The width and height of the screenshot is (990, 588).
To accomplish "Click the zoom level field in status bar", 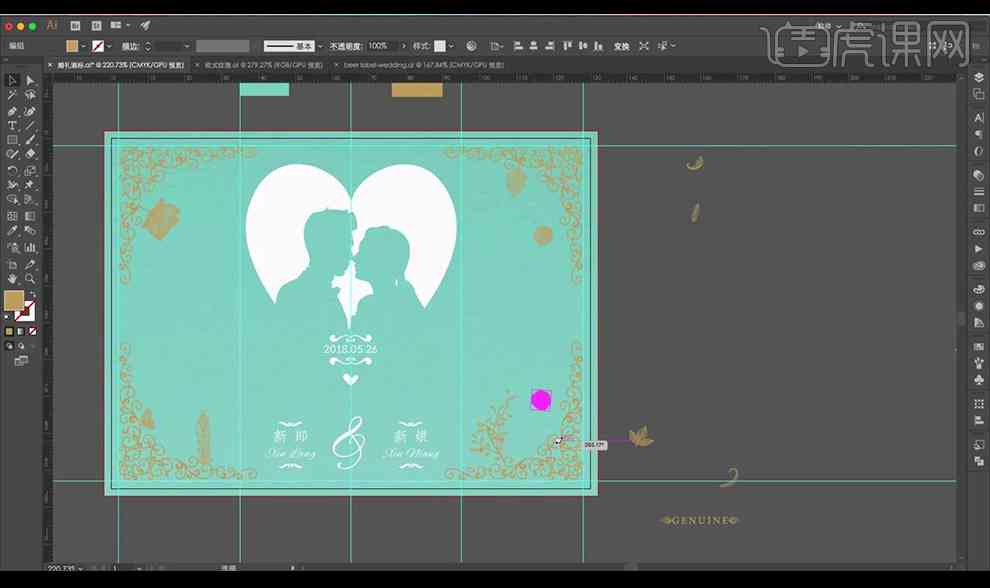I will click(x=61, y=568).
